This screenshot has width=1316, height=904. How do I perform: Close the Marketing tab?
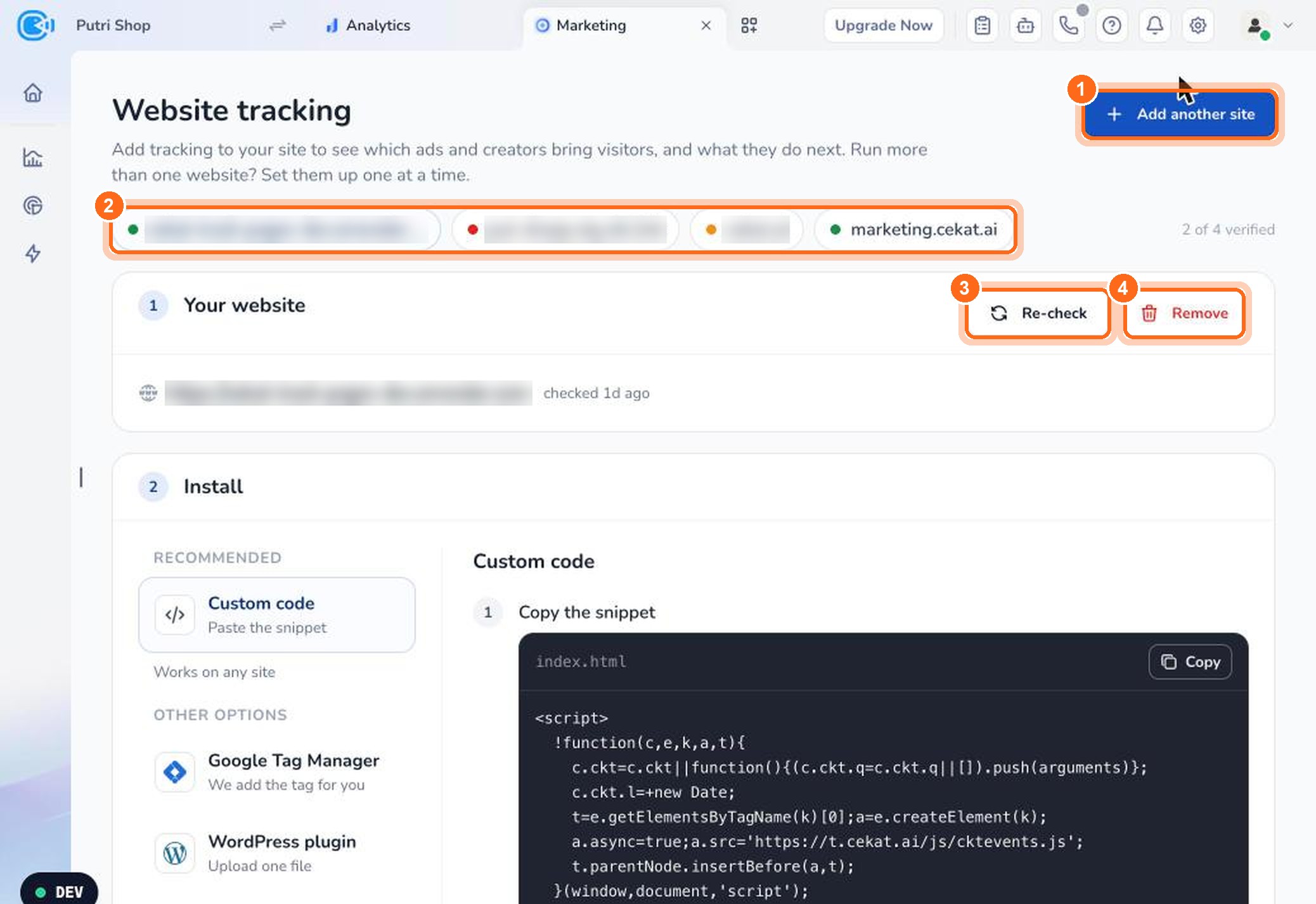(706, 25)
